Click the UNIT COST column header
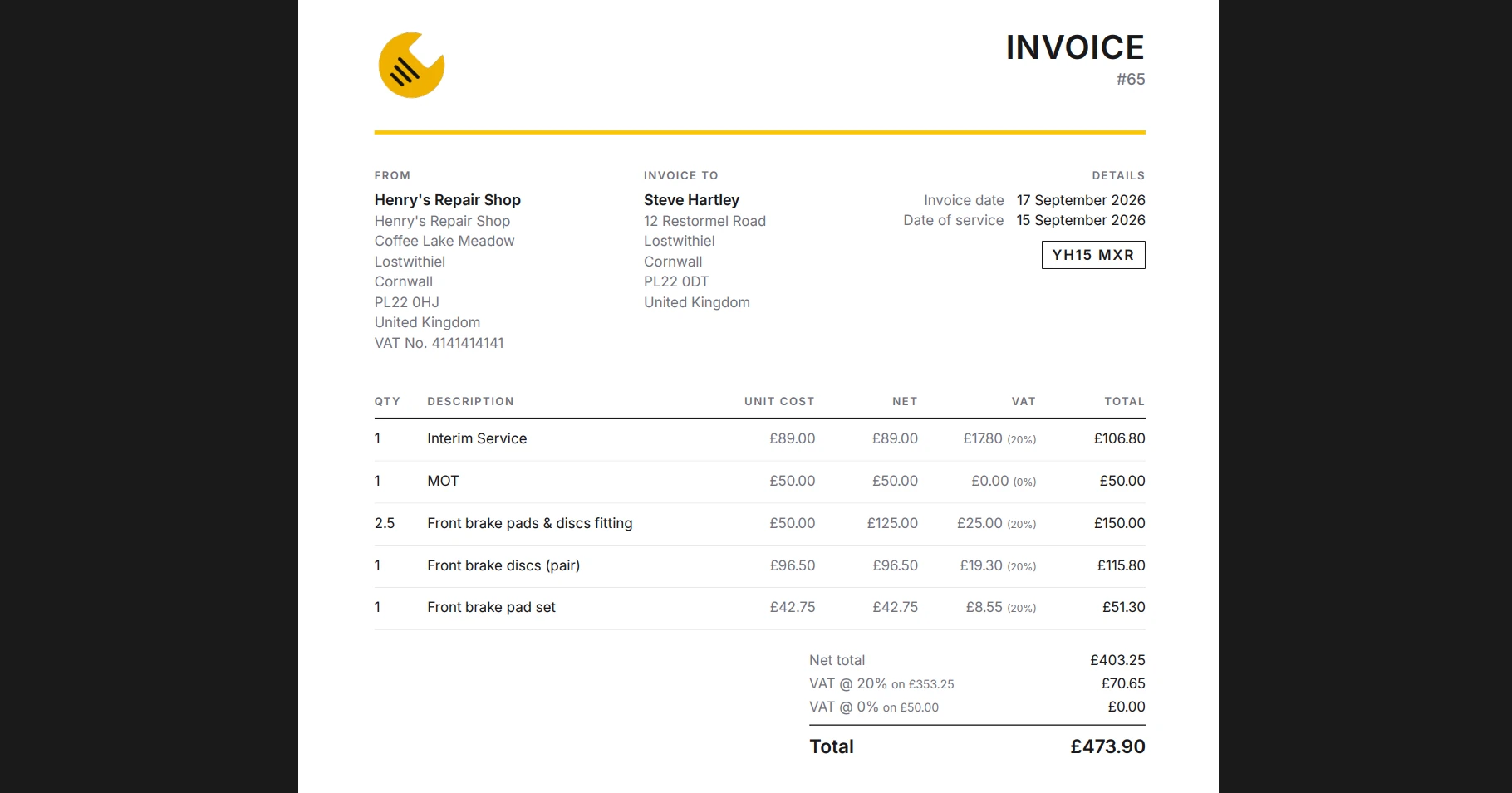 tap(779, 401)
